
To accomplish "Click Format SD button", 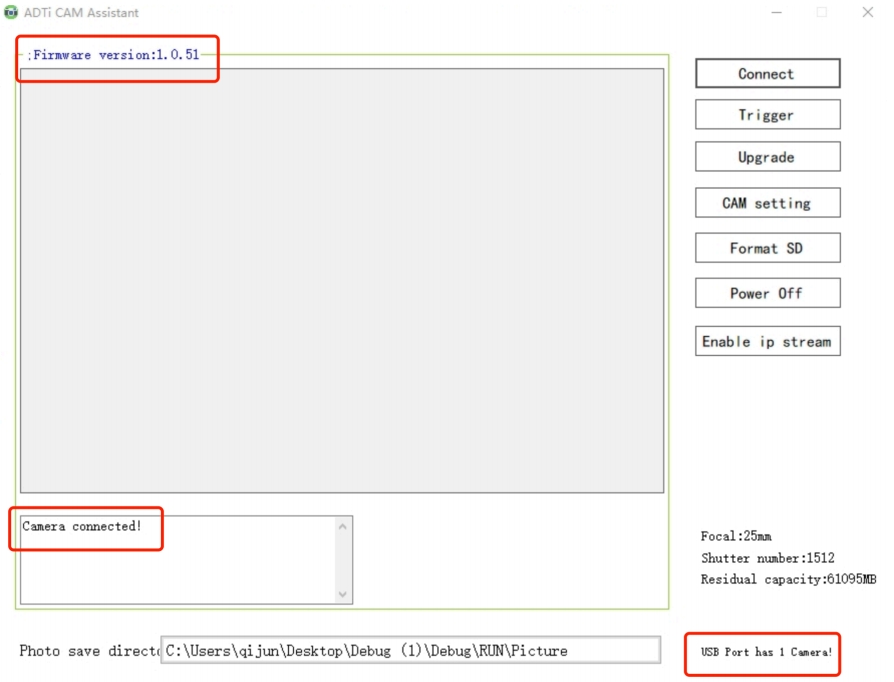I will (x=767, y=248).
